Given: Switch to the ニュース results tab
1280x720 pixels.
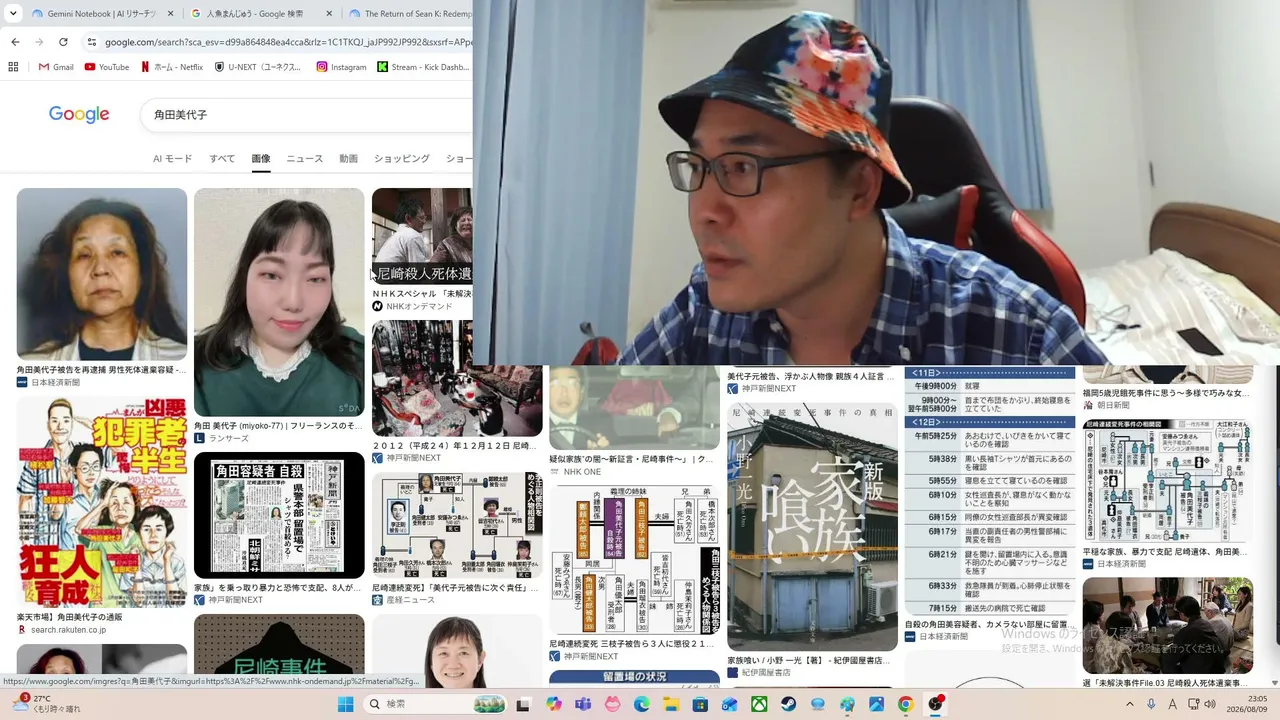Looking at the screenshot, I should click(x=304, y=159).
